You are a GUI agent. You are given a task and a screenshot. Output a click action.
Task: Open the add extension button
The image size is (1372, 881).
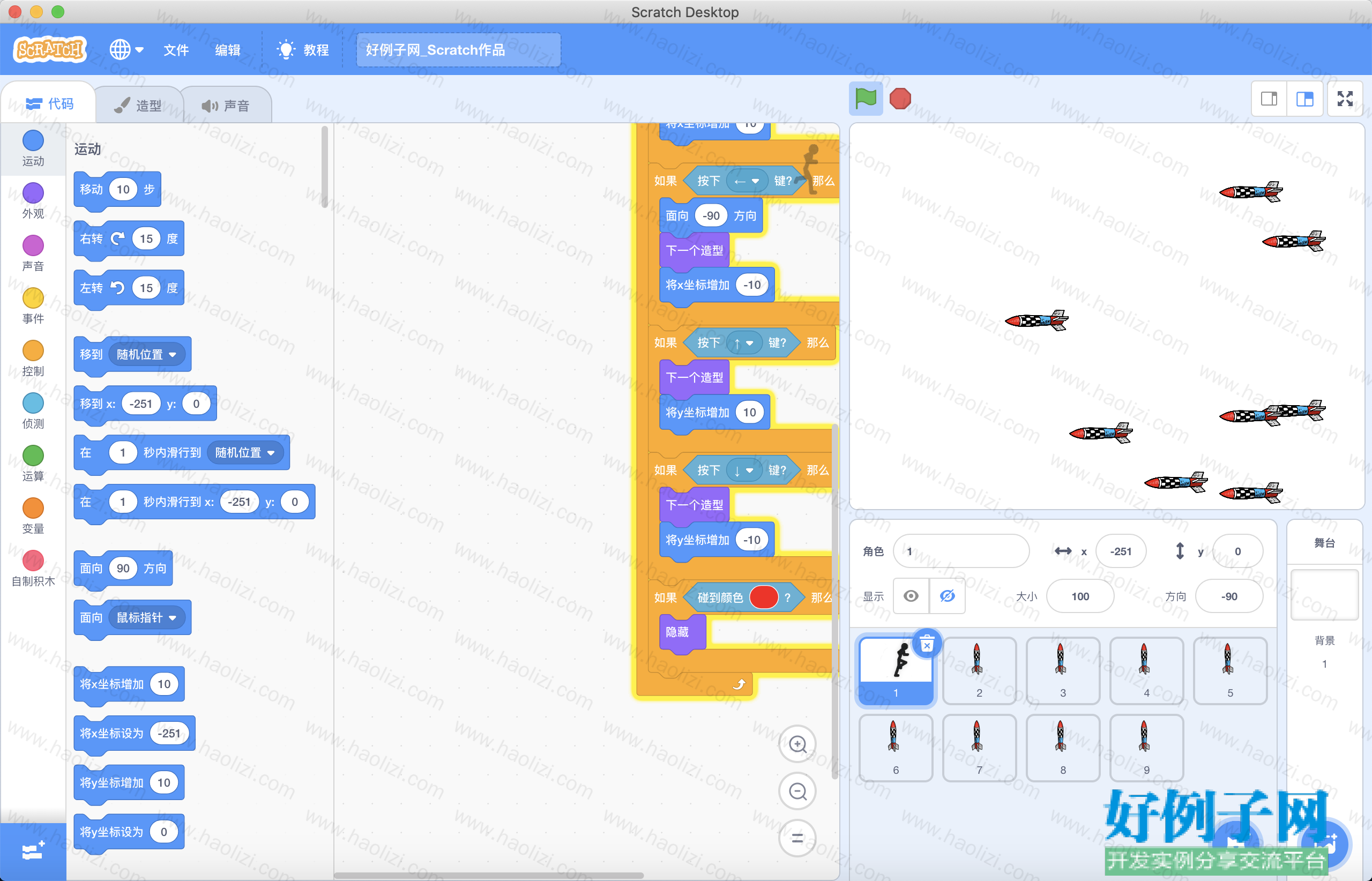click(33, 851)
